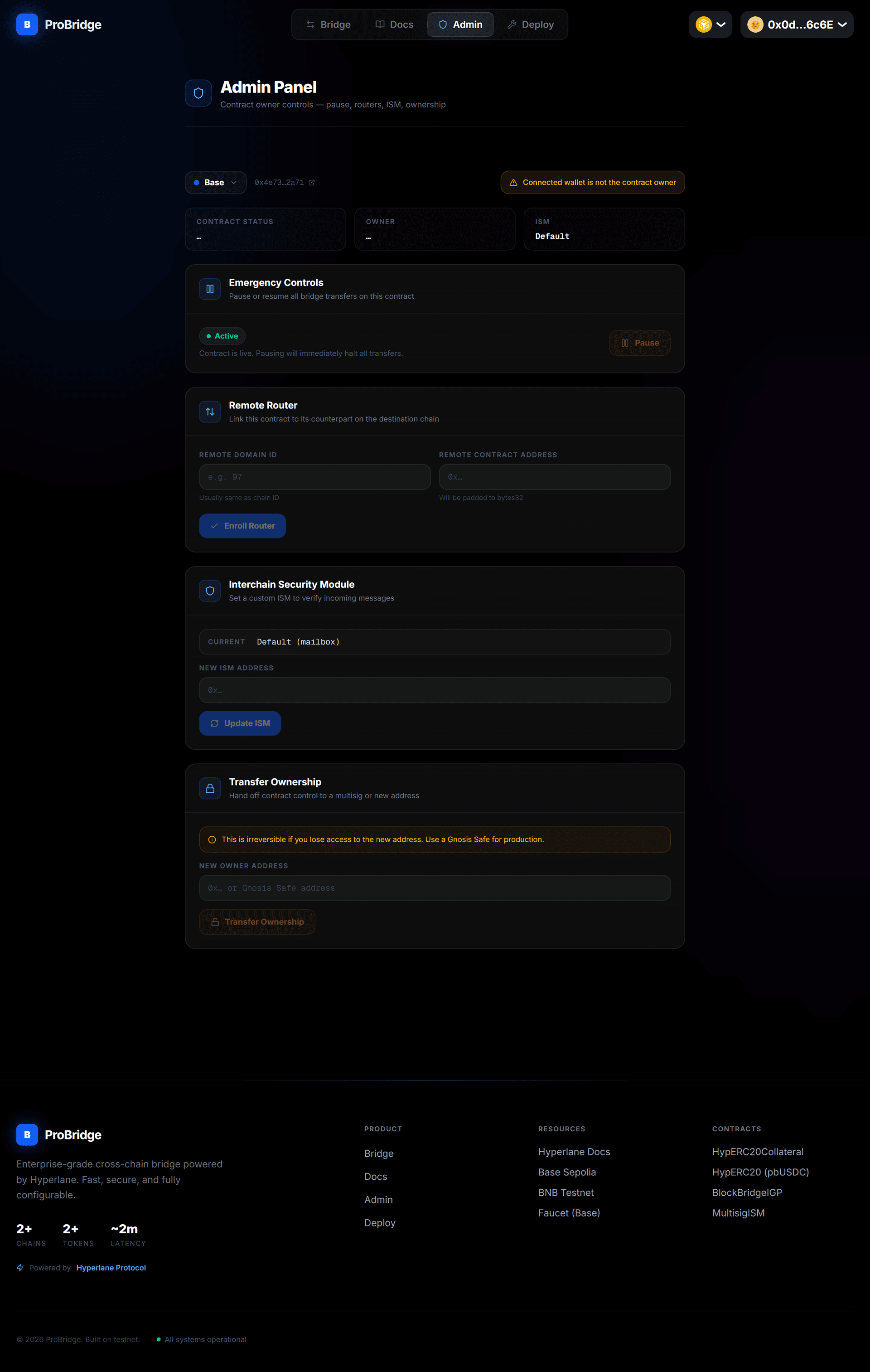This screenshot has width=870, height=1372.
Task: Open the HypERC20Collateral footer link
Action: pyautogui.click(x=757, y=1152)
